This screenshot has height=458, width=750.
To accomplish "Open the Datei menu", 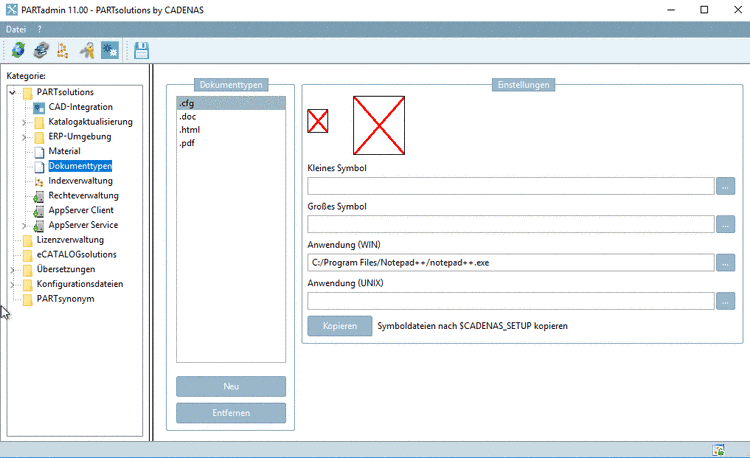I will pos(16,29).
